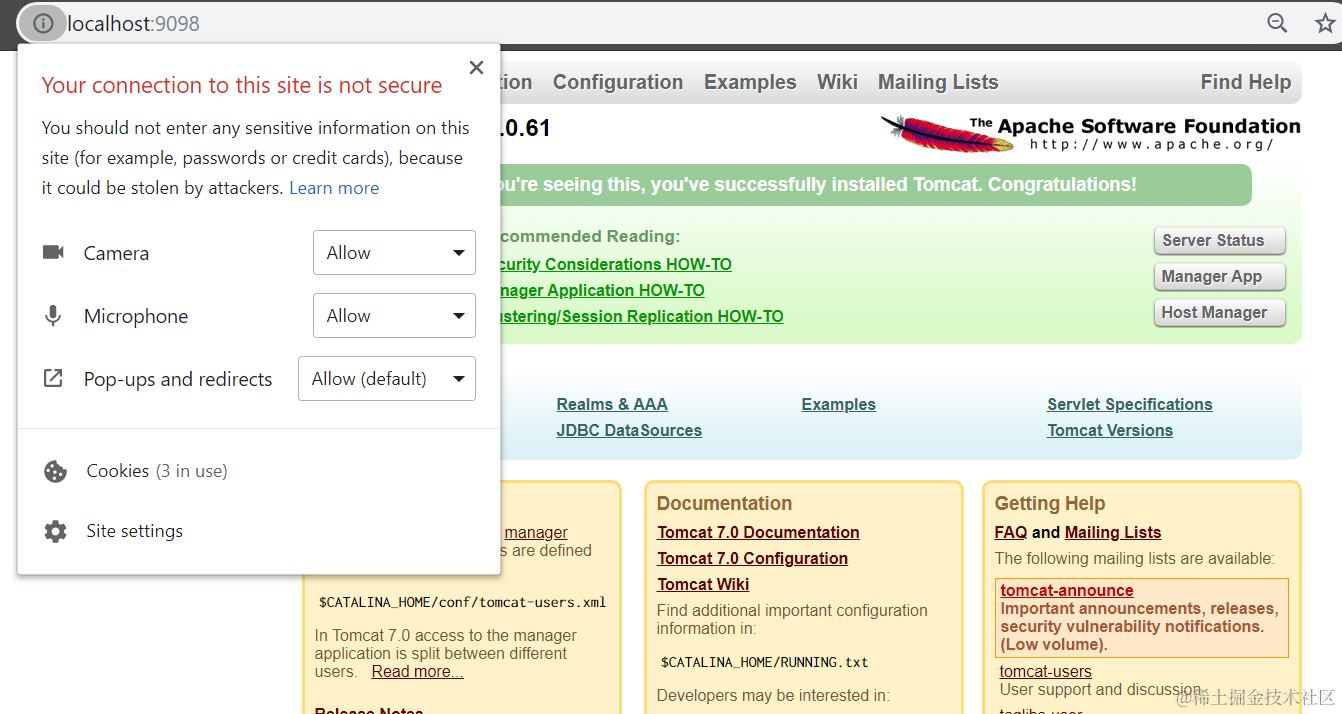1342x714 pixels.
Task: Open the tomcat-announce mailing list link
Action: pyautogui.click(x=1067, y=590)
